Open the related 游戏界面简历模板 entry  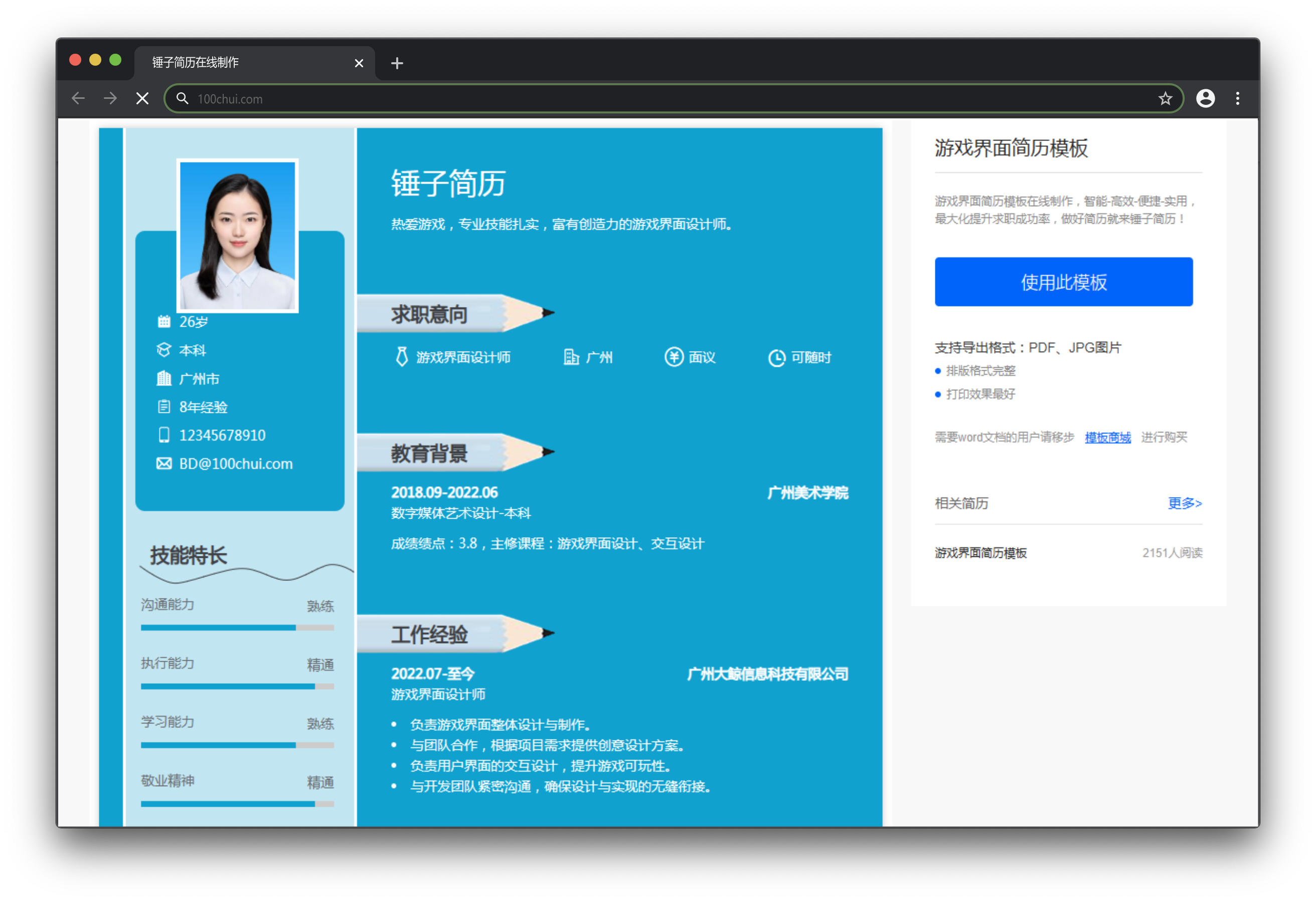(980, 552)
